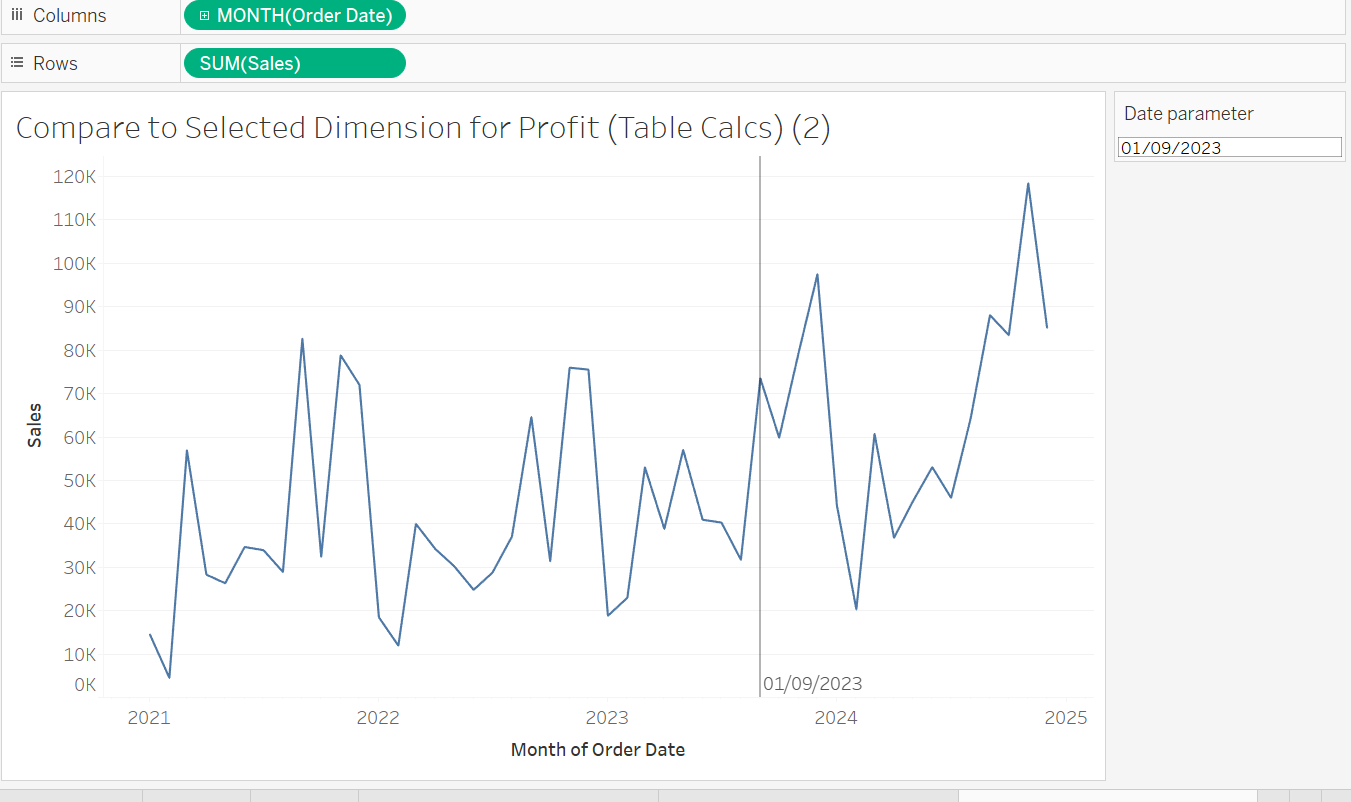
Task: Click the 2021 tick label on x-axis
Action: pos(149,717)
